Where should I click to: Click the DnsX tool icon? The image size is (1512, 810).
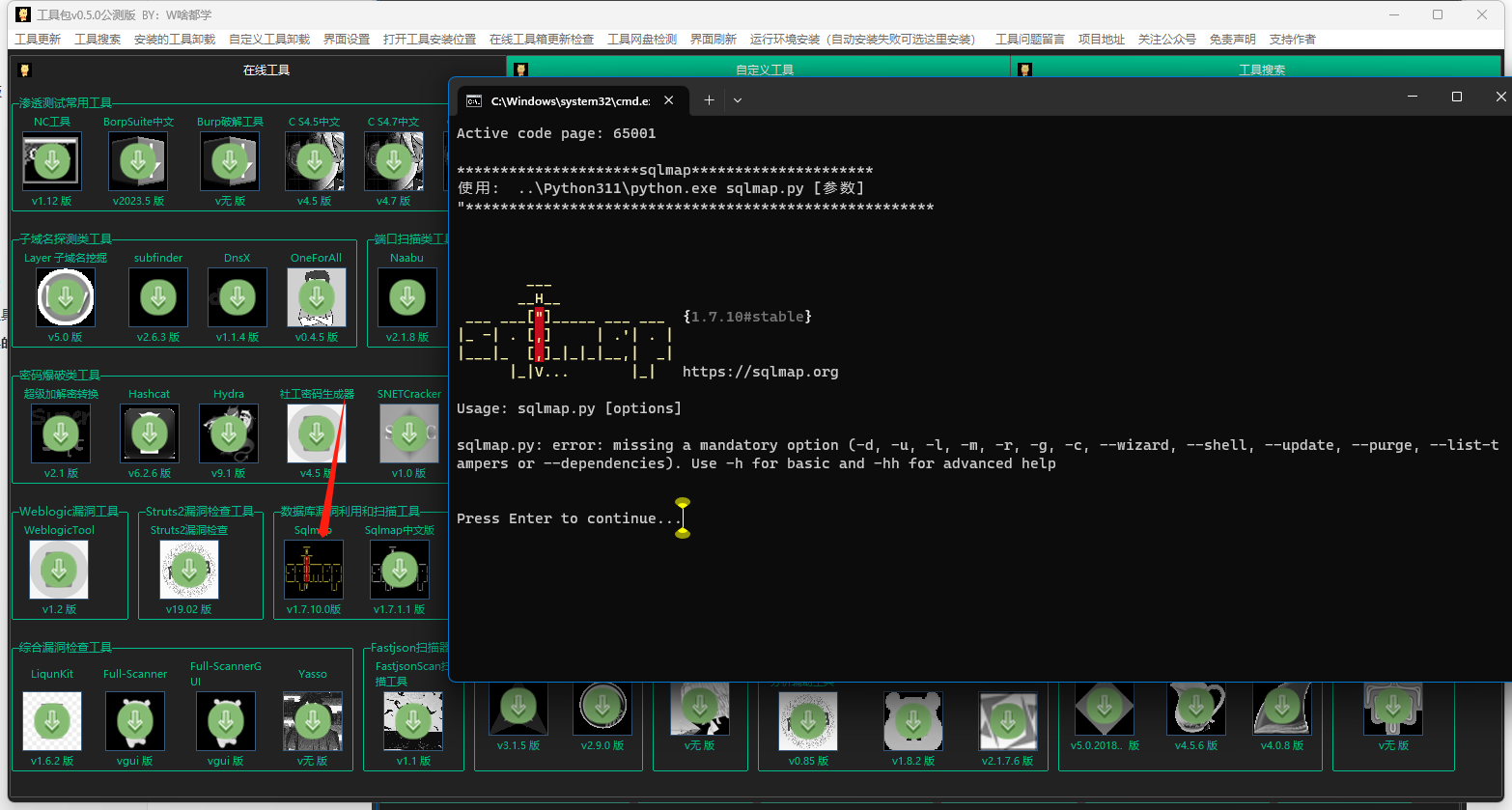238,297
